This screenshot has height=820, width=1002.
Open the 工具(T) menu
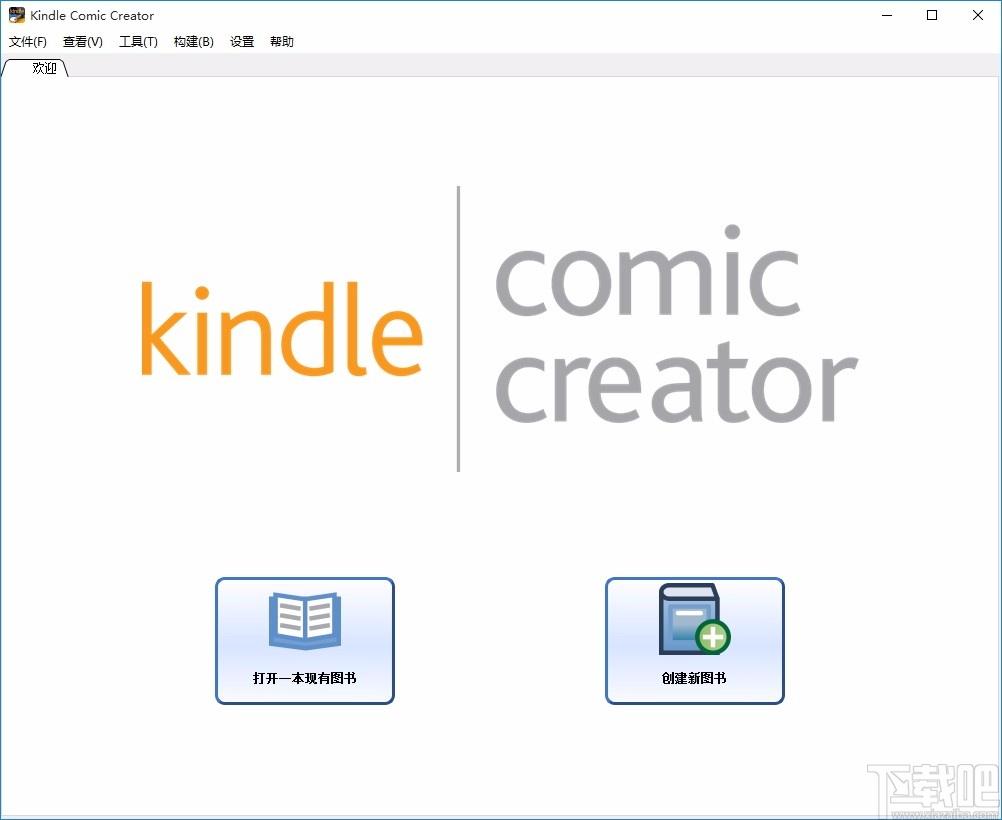pos(138,41)
